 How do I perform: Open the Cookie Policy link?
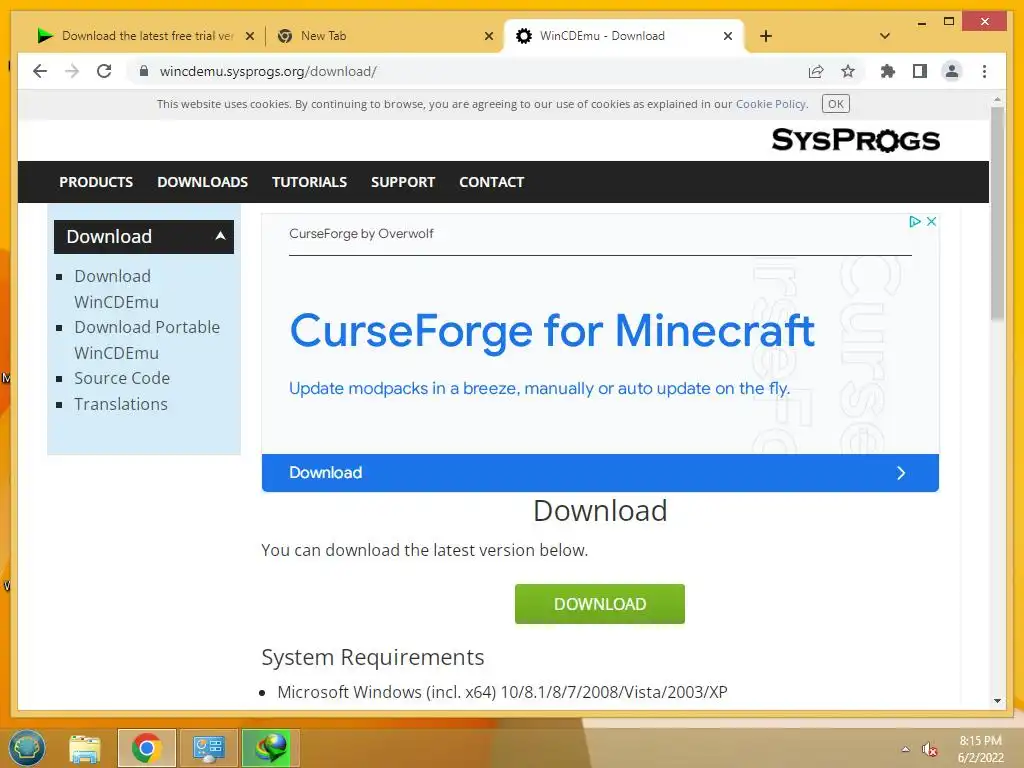[x=771, y=104]
